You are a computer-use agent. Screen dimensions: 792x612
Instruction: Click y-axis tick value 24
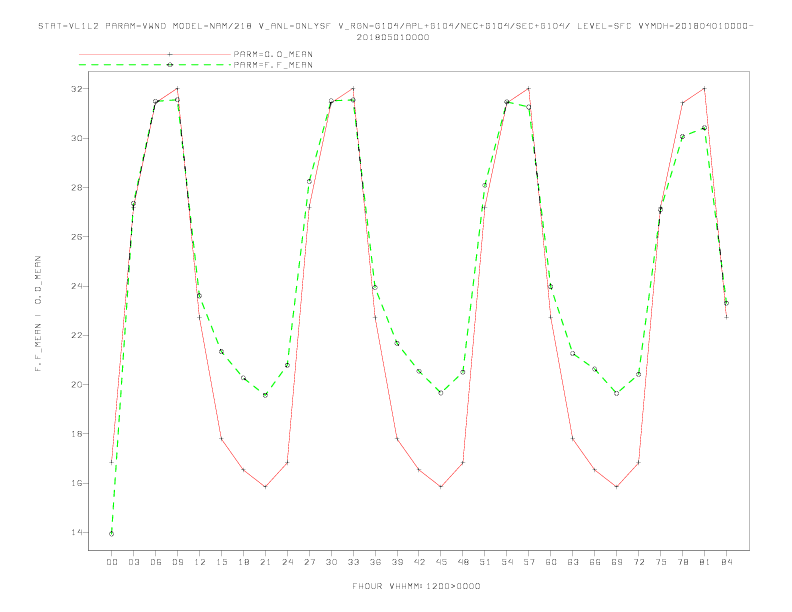pos(76,286)
